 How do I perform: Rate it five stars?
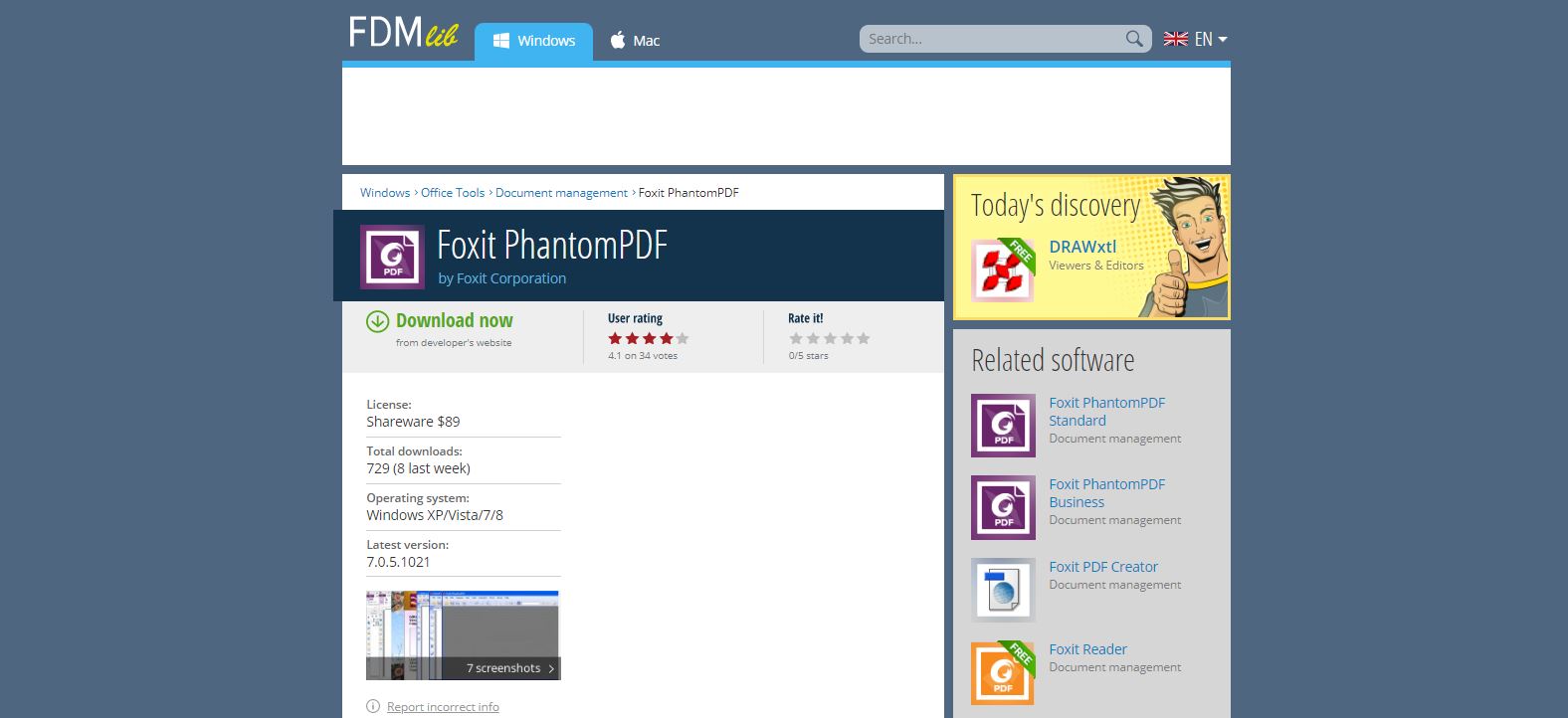click(x=864, y=338)
